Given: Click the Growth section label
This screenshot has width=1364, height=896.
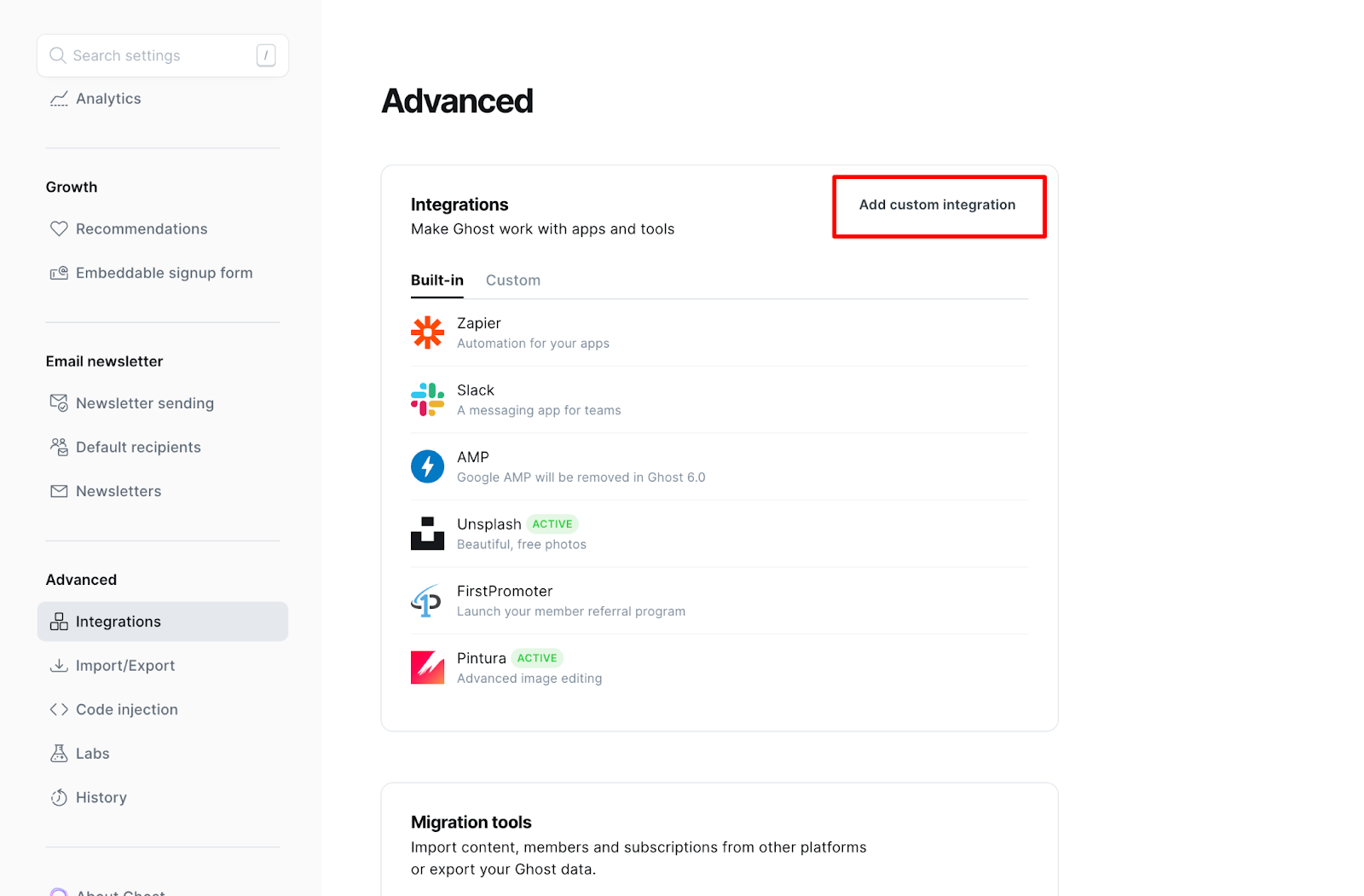Looking at the screenshot, I should [72, 187].
